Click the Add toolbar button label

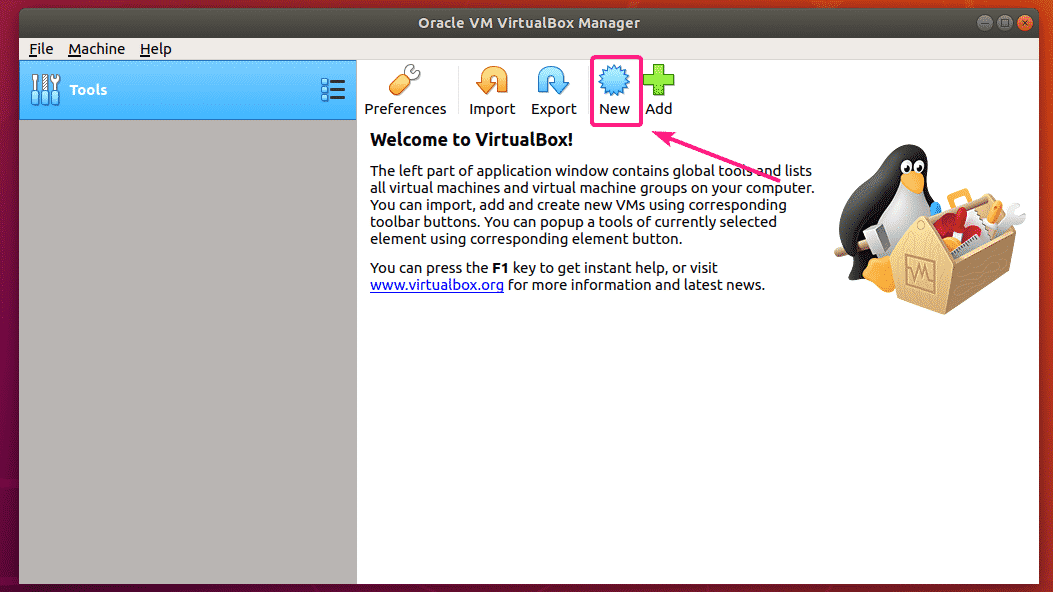pos(659,108)
